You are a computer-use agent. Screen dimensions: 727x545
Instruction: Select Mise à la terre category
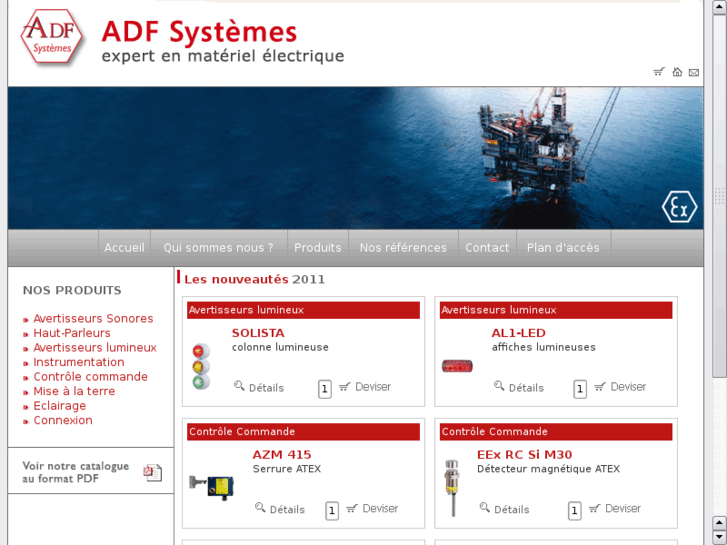[x=74, y=391]
